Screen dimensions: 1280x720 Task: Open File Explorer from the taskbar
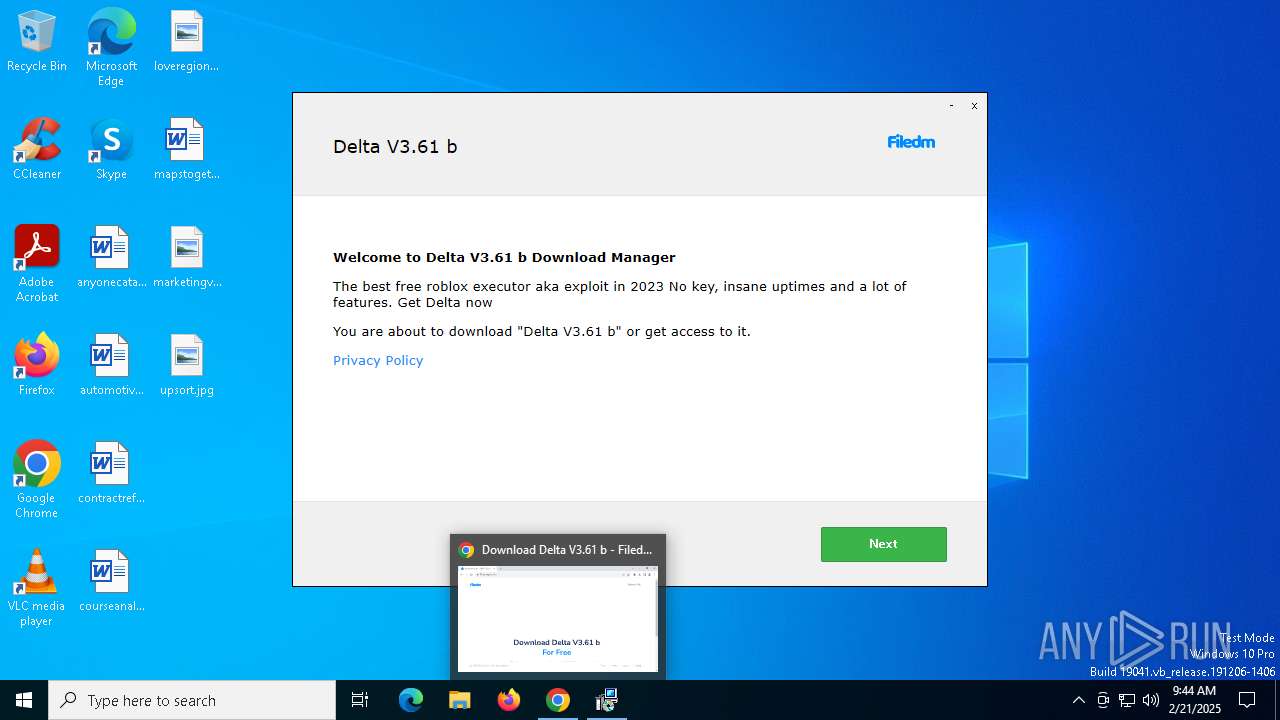(460, 700)
